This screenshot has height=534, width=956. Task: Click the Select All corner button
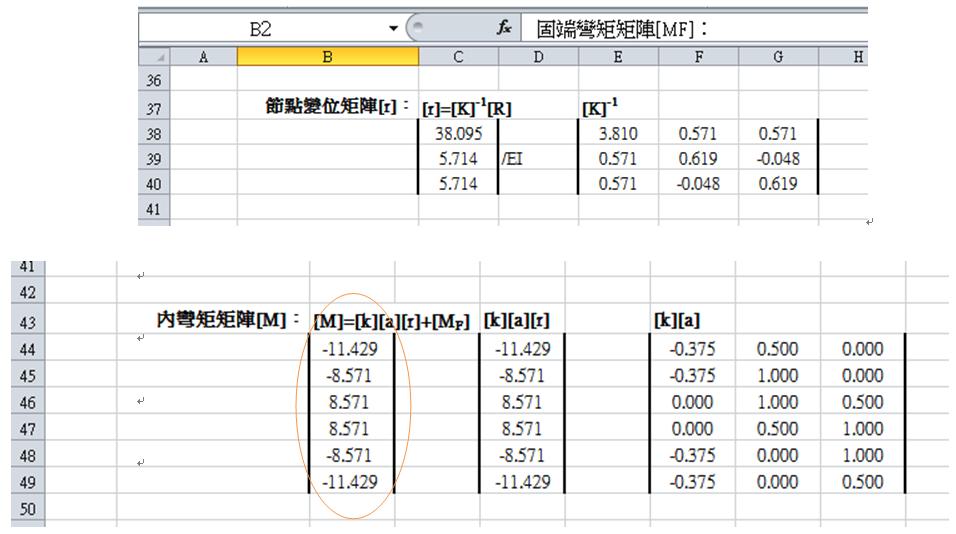[x=153, y=59]
